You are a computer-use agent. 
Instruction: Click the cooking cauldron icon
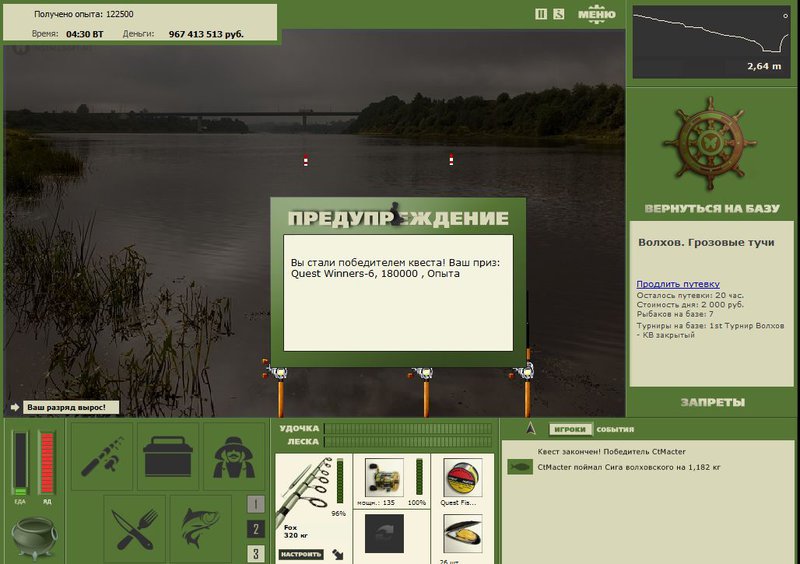pos(34,538)
